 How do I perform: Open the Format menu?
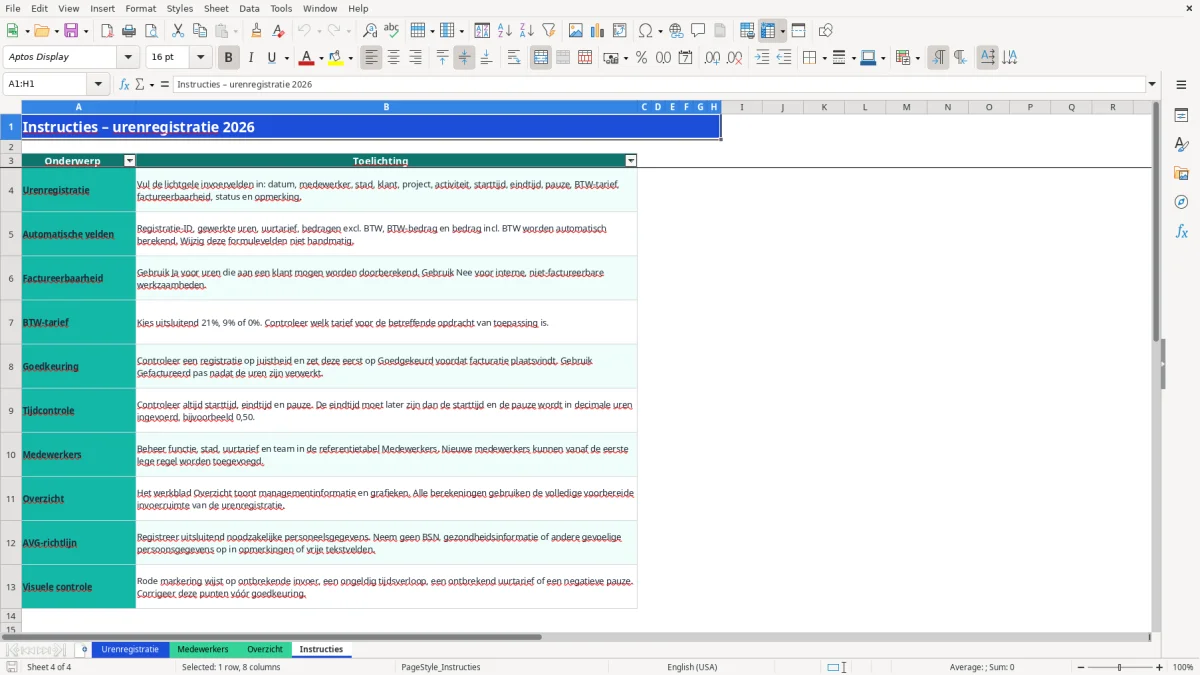140,8
